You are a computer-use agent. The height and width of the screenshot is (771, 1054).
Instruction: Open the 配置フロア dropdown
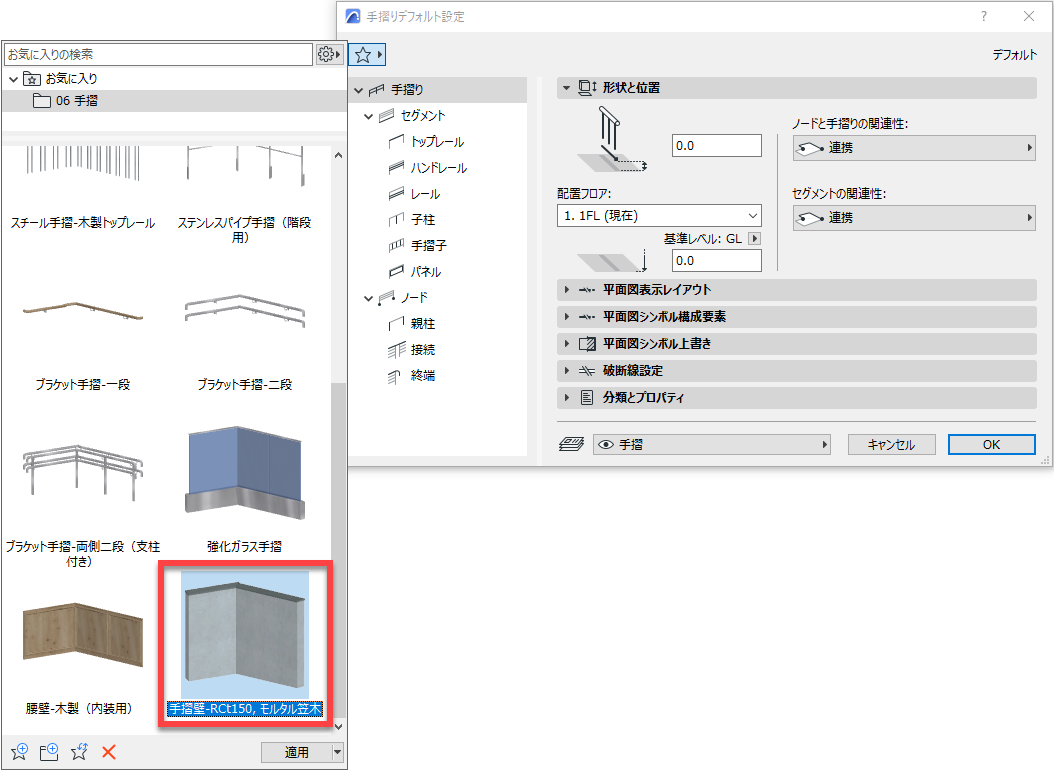(659, 216)
